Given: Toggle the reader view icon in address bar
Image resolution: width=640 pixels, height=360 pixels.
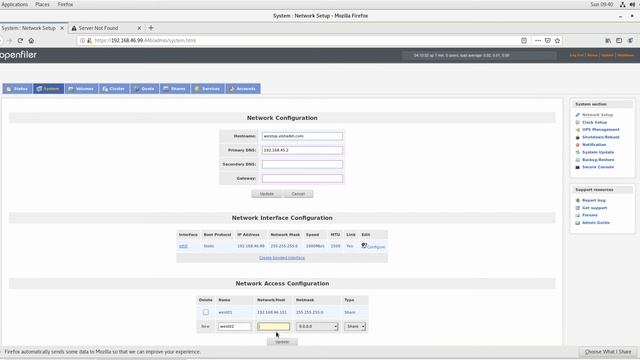Looking at the screenshot, I should pos(524,40).
